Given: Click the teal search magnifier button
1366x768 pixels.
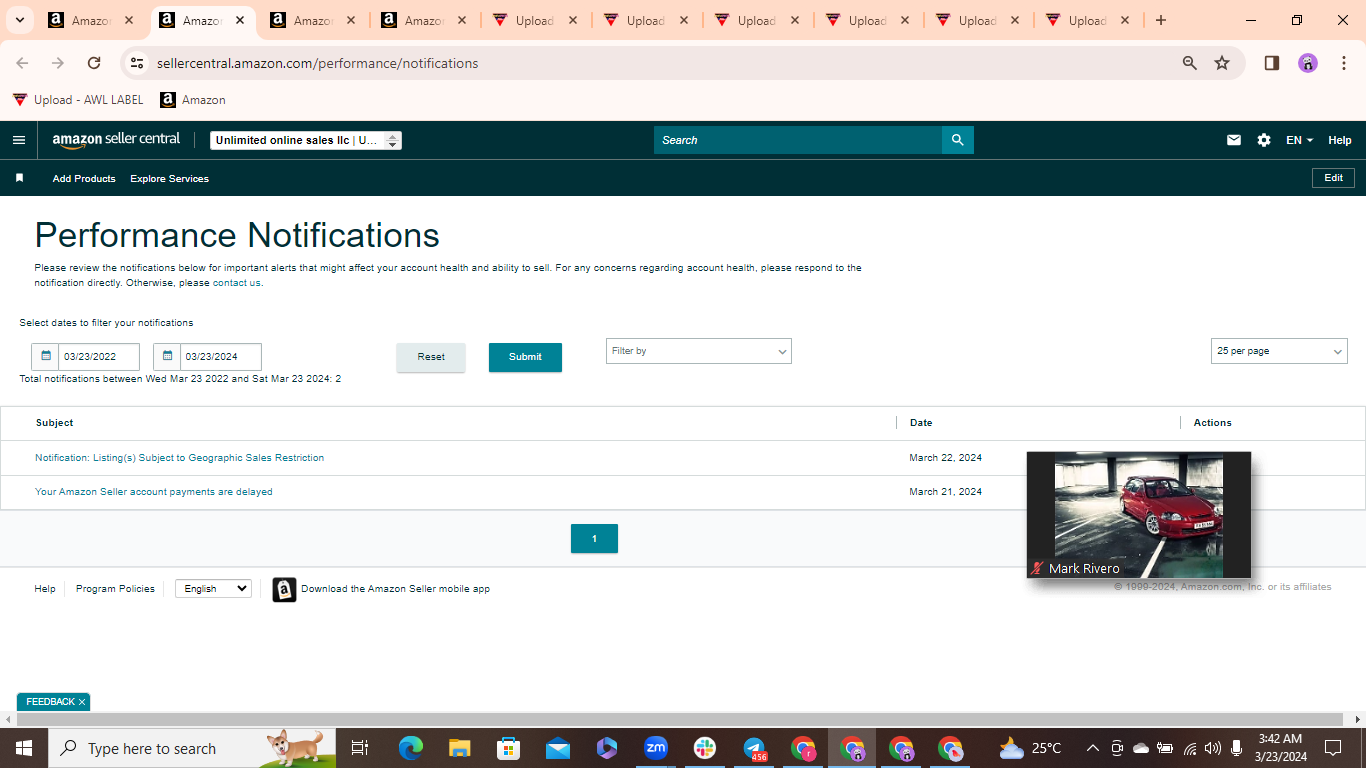Looking at the screenshot, I should (x=957, y=140).
